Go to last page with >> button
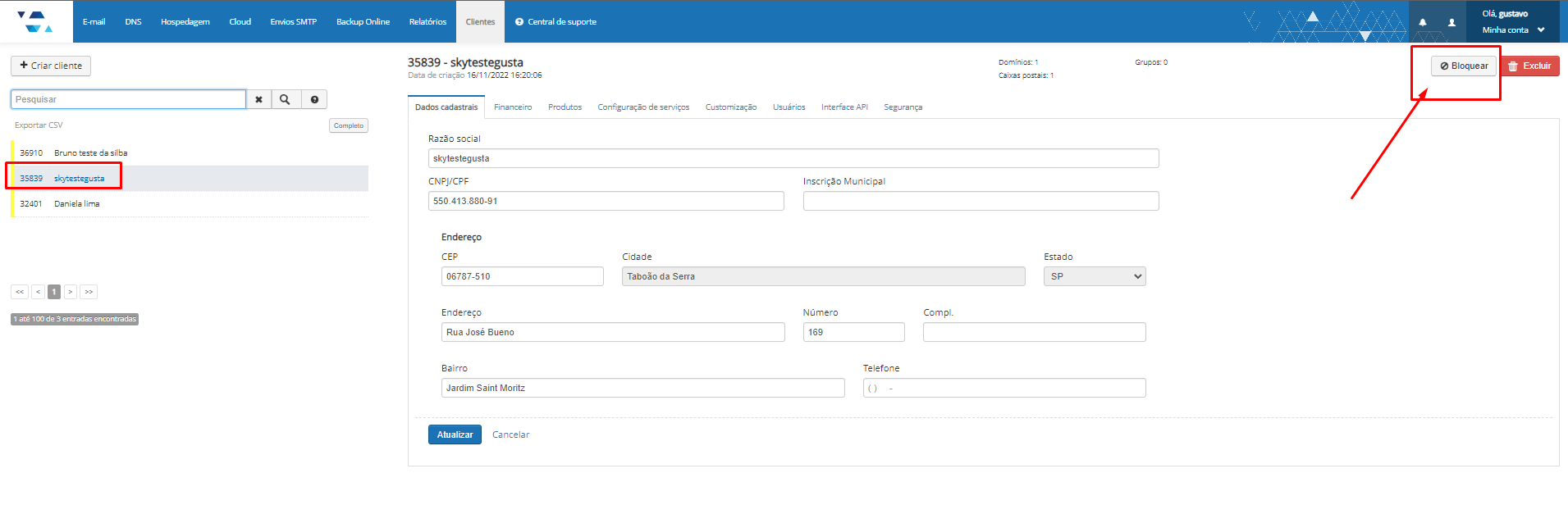This screenshot has height=505, width=1568. [89, 292]
